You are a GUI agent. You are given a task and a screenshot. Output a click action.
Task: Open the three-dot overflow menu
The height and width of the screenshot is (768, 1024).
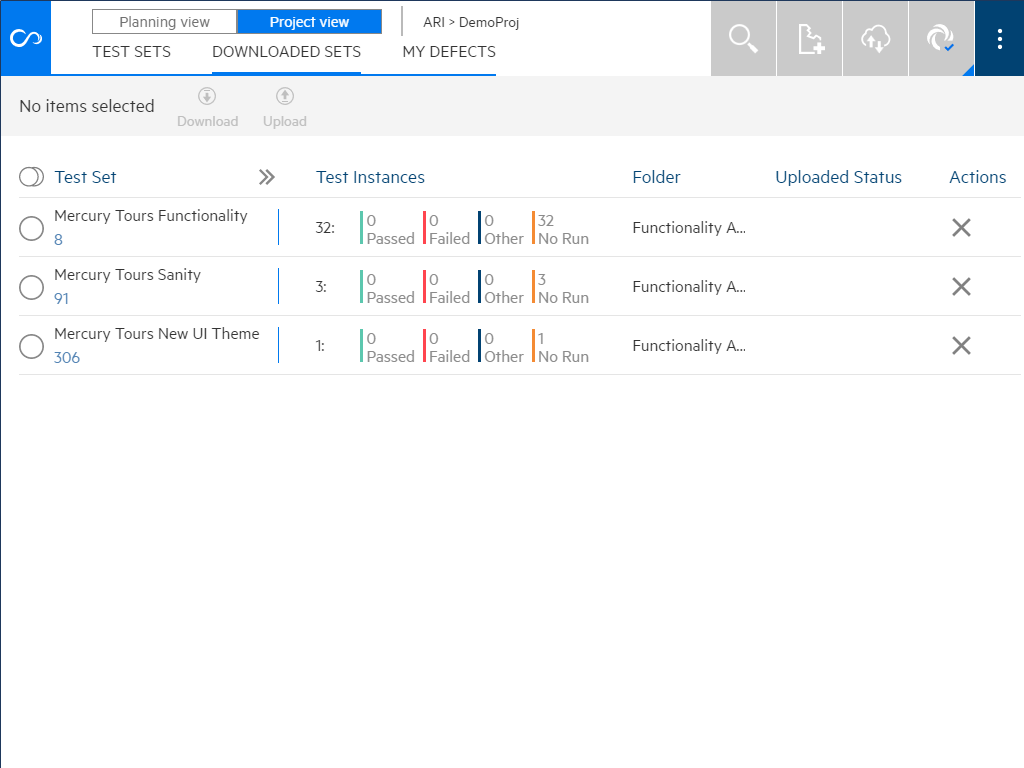point(999,38)
